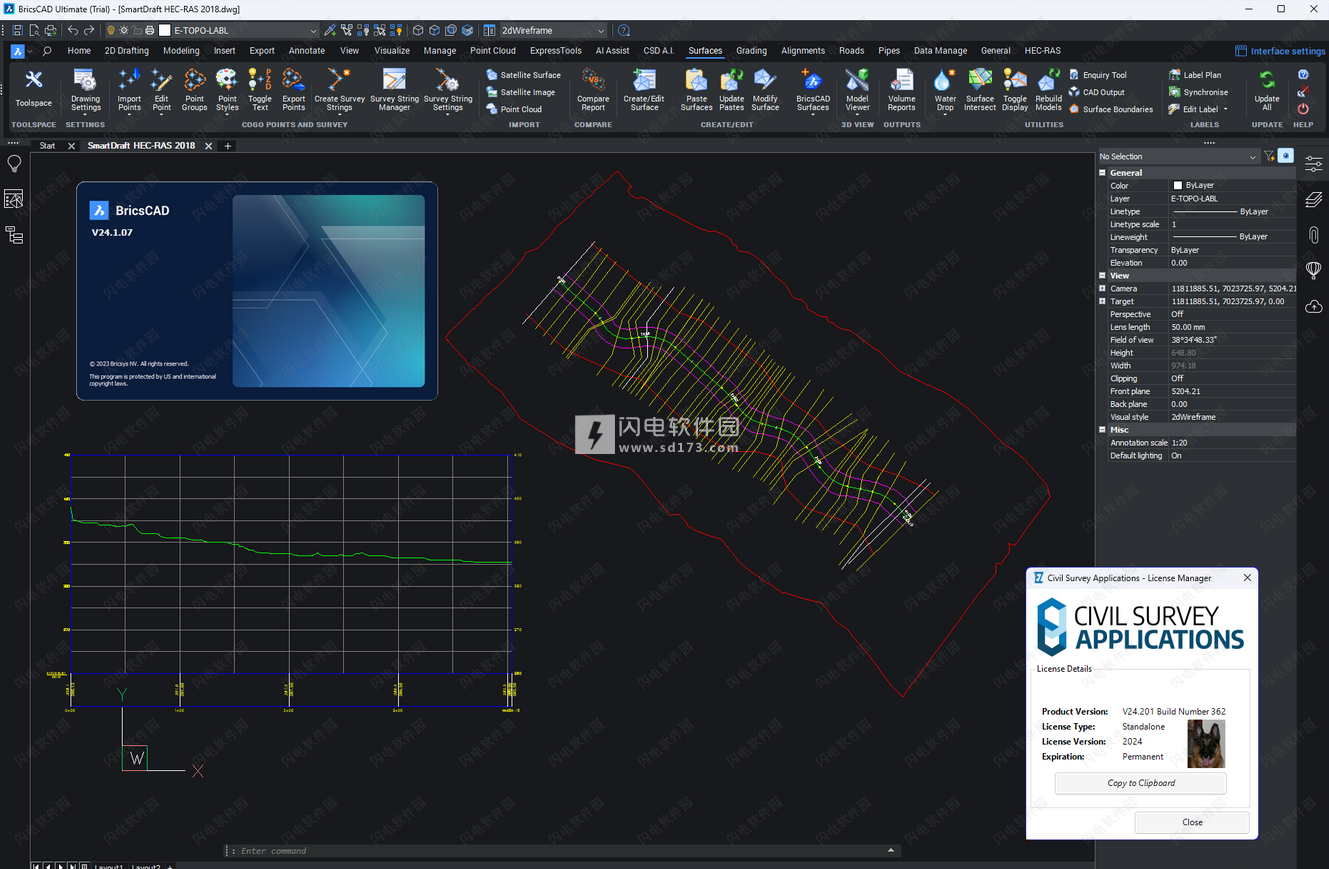Collapse the Misc properties section
Viewport: 1329px width, 869px height.
[x=1103, y=430]
